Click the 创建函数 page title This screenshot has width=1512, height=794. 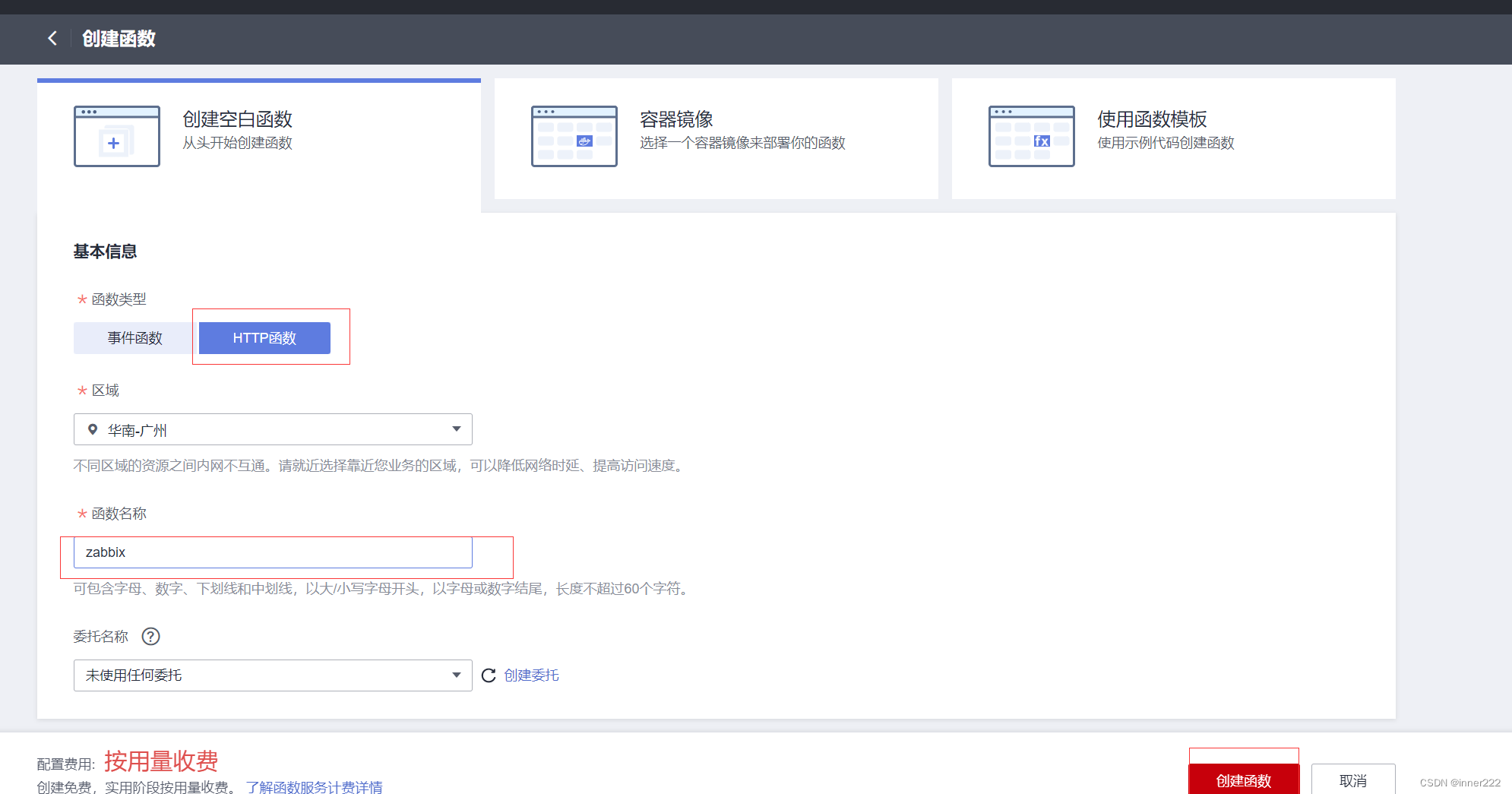click(119, 39)
